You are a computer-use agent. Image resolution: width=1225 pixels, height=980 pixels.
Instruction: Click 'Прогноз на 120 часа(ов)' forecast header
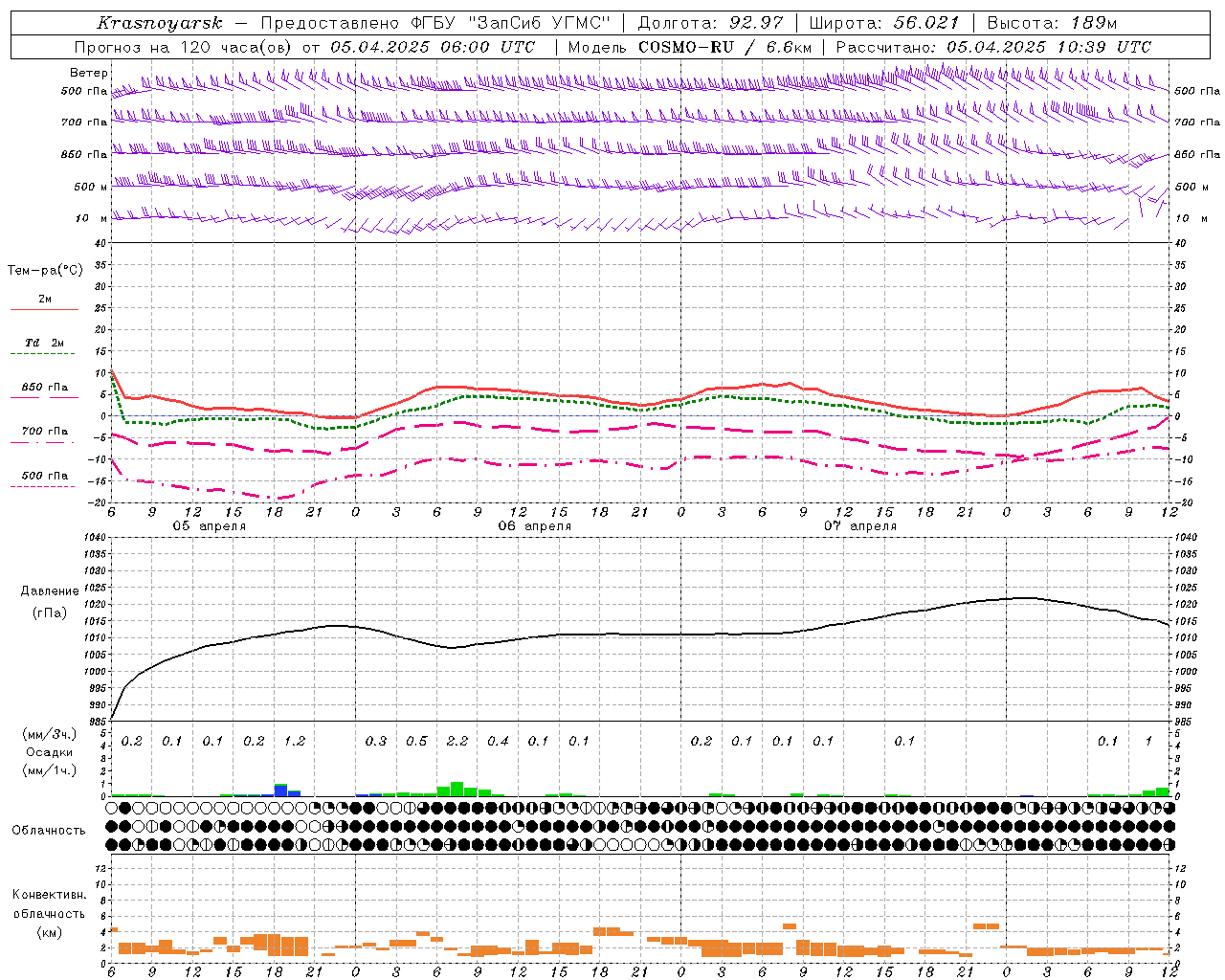click(184, 47)
